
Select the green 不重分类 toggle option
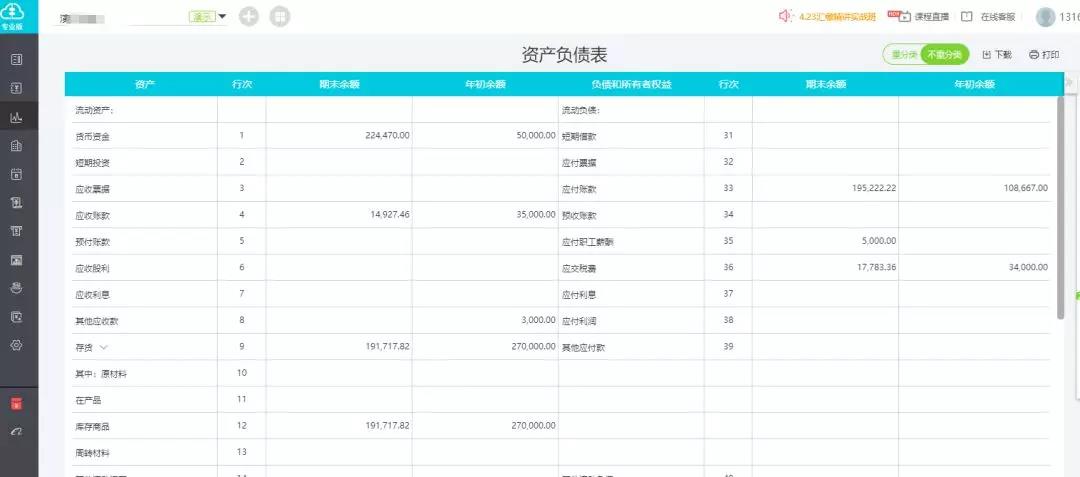tap(944, 54)
